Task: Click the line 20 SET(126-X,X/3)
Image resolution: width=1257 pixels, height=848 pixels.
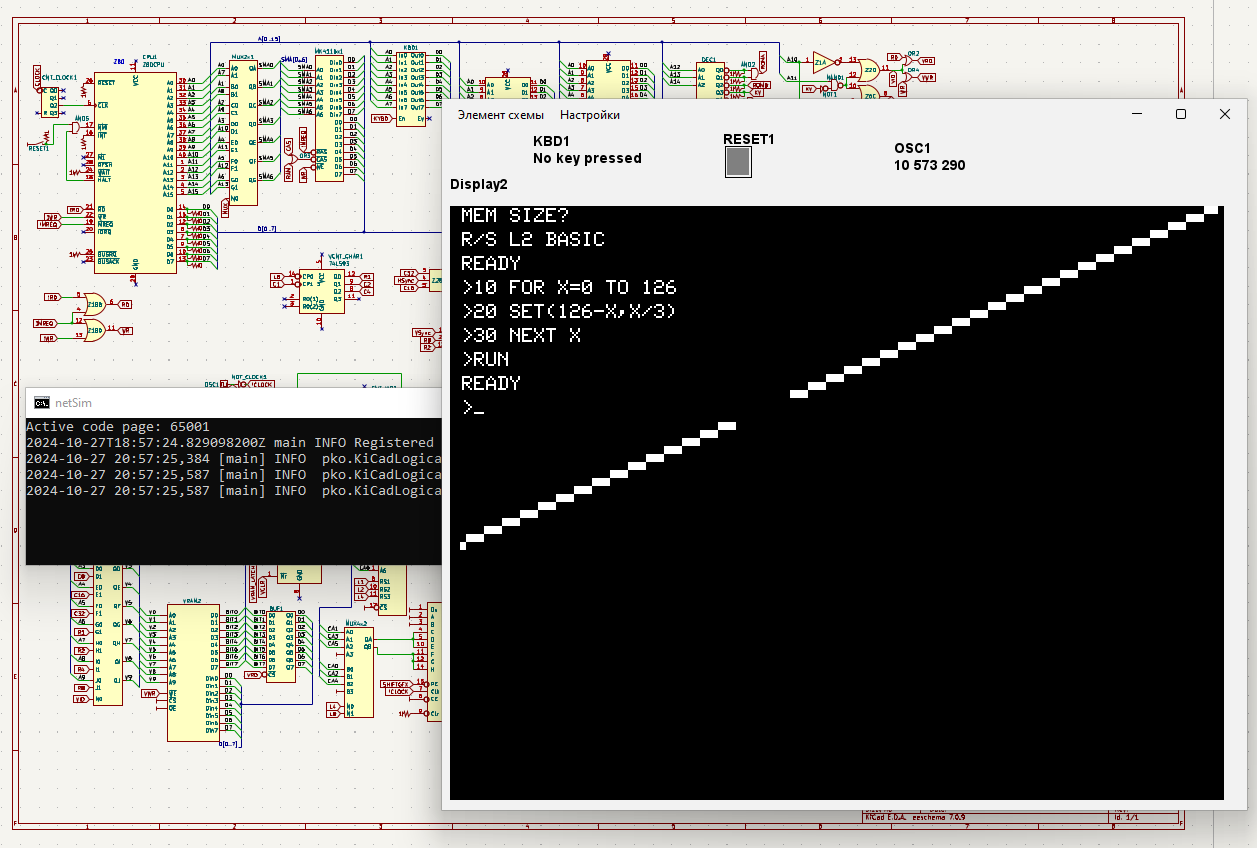Action: pyautogui.click(x=569, y=311)
